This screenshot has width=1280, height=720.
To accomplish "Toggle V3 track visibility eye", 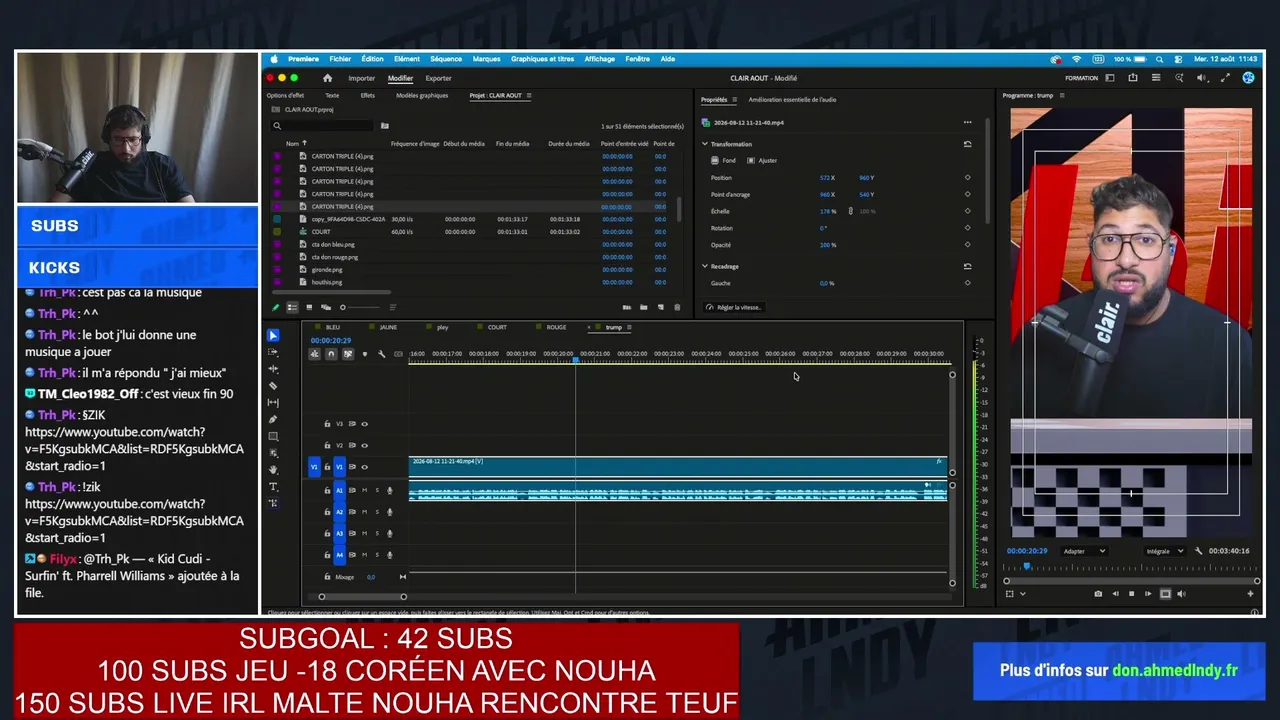I will point(364,424).
